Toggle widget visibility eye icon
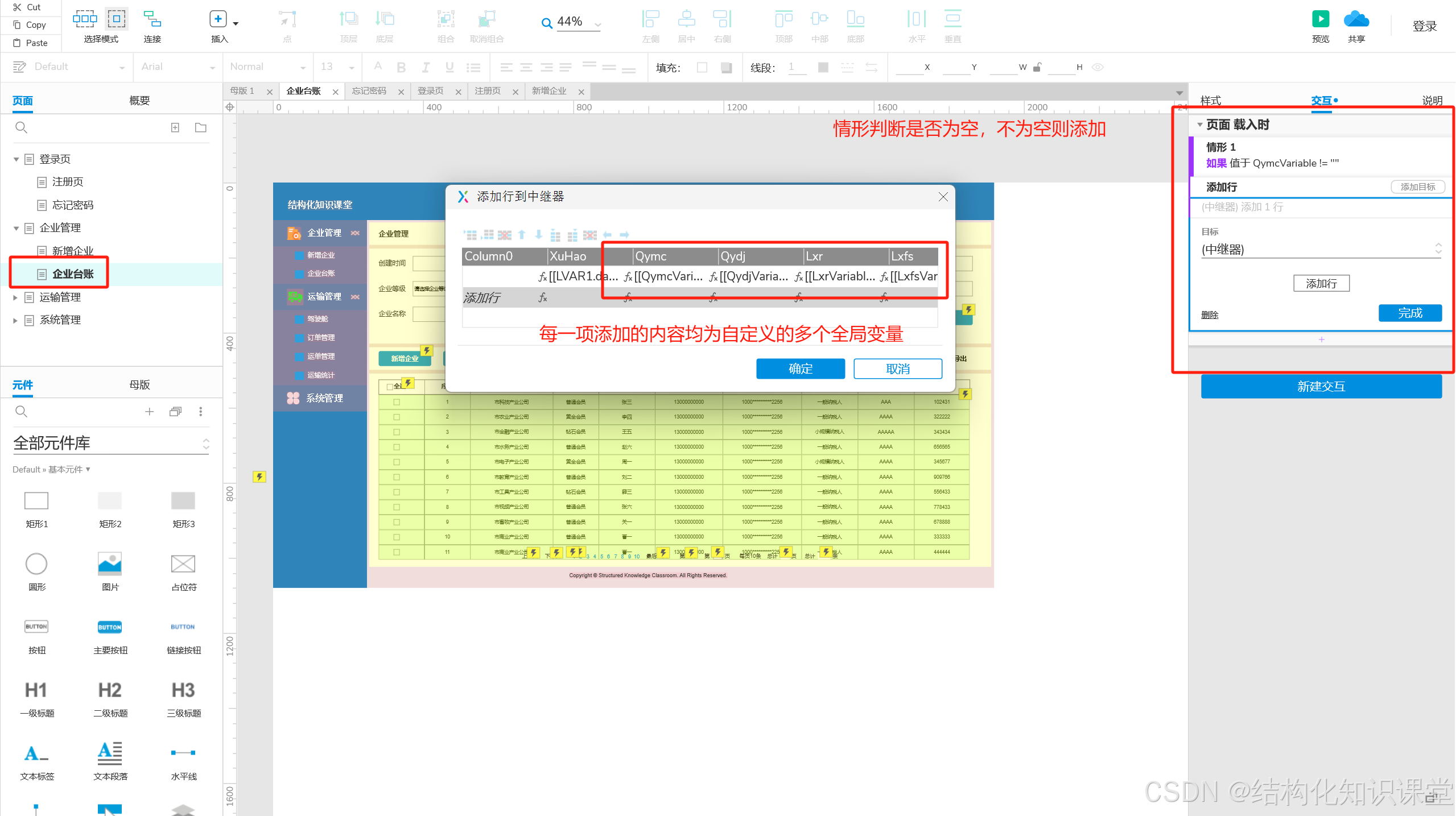 [x=1098, y=67]
